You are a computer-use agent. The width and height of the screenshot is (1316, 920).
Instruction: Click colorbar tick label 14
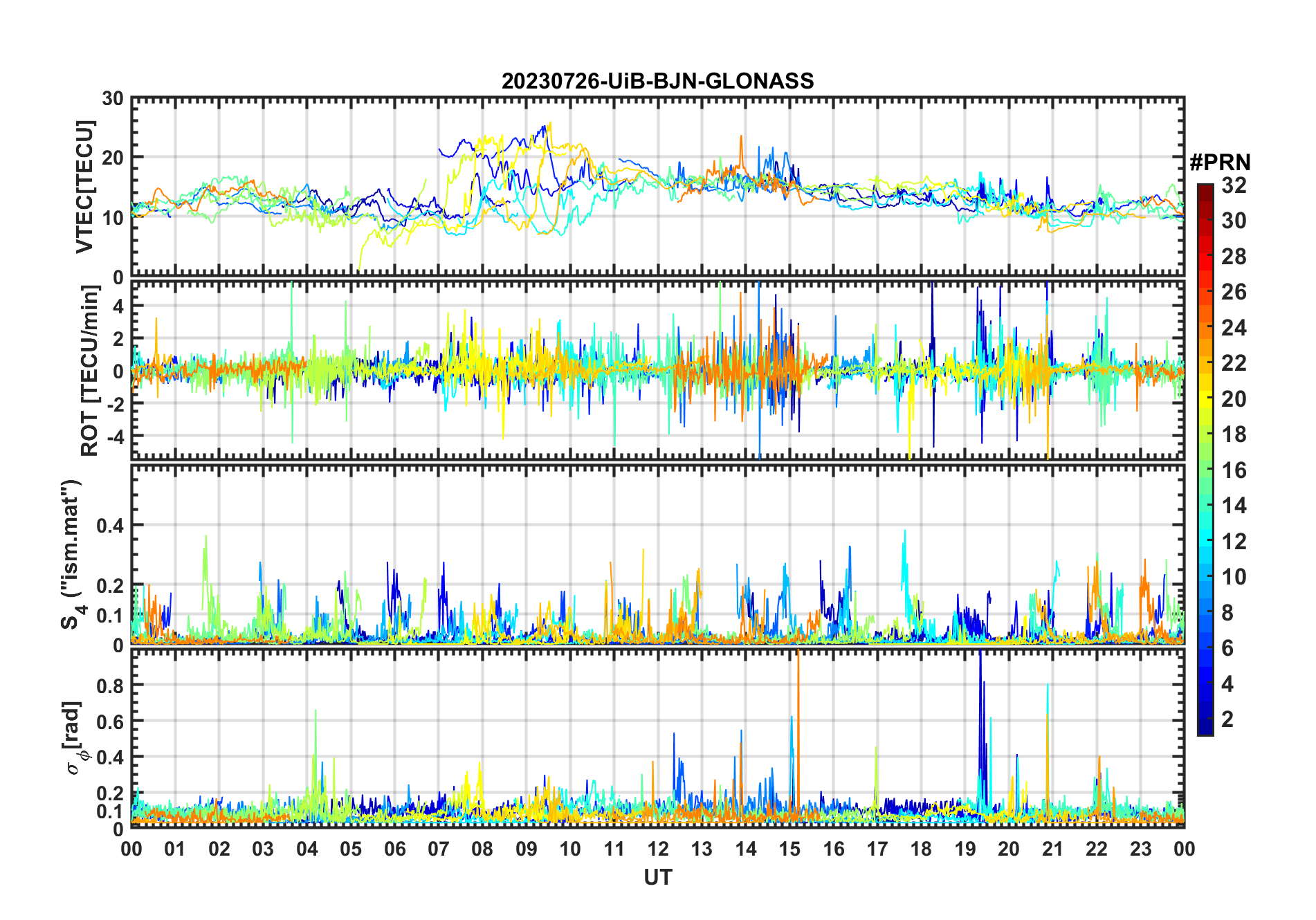pyautogui.click(x=1234, y=506)
